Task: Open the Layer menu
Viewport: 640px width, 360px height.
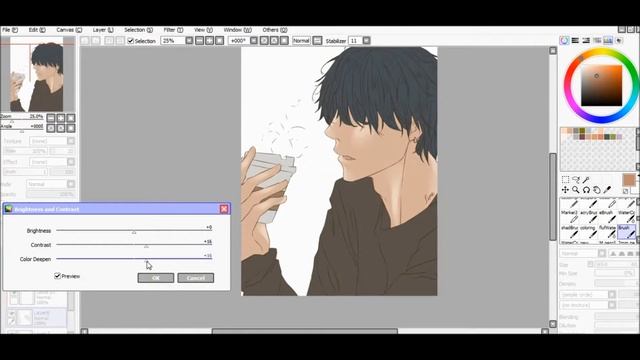Action: coord(103,30)
